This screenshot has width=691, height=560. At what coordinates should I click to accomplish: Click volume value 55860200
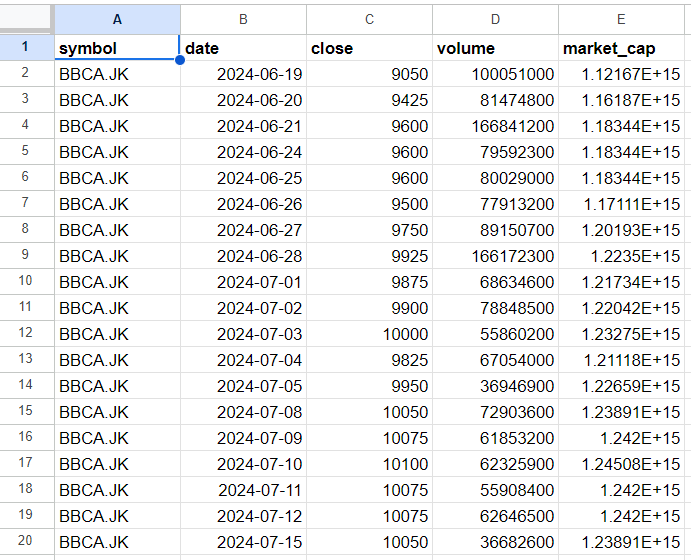(495, 334)
